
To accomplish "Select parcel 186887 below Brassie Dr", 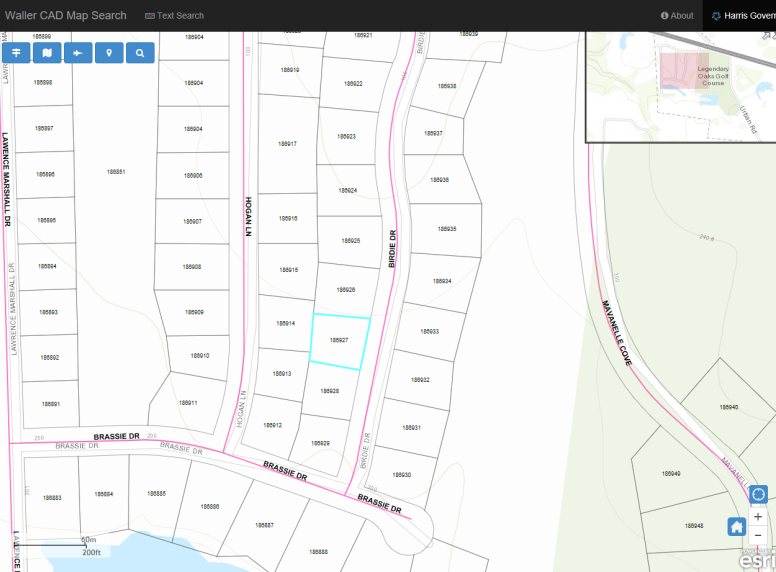I will [264, 525].
